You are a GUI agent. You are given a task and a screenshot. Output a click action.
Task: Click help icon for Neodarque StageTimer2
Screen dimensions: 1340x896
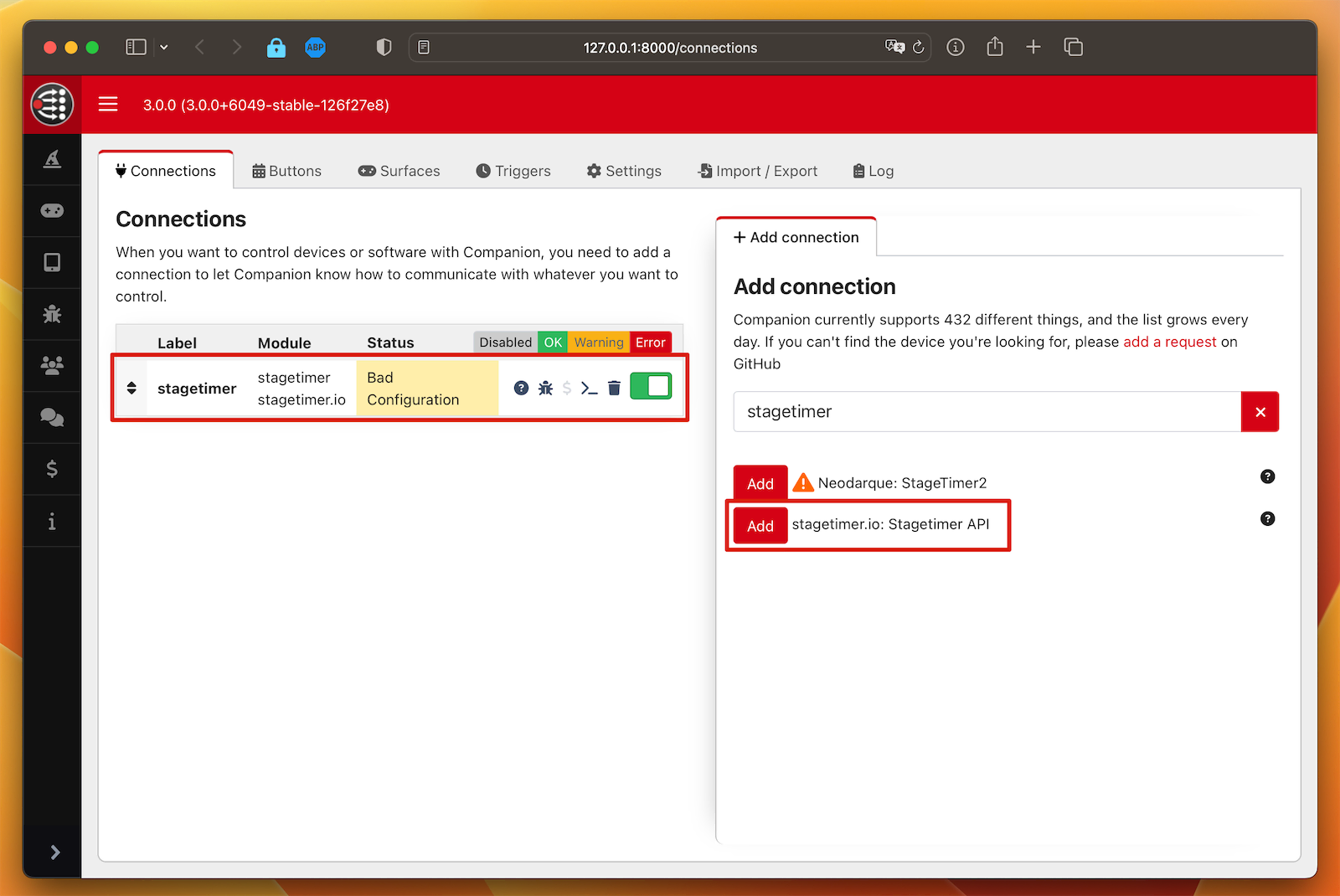click(1267, 476)
